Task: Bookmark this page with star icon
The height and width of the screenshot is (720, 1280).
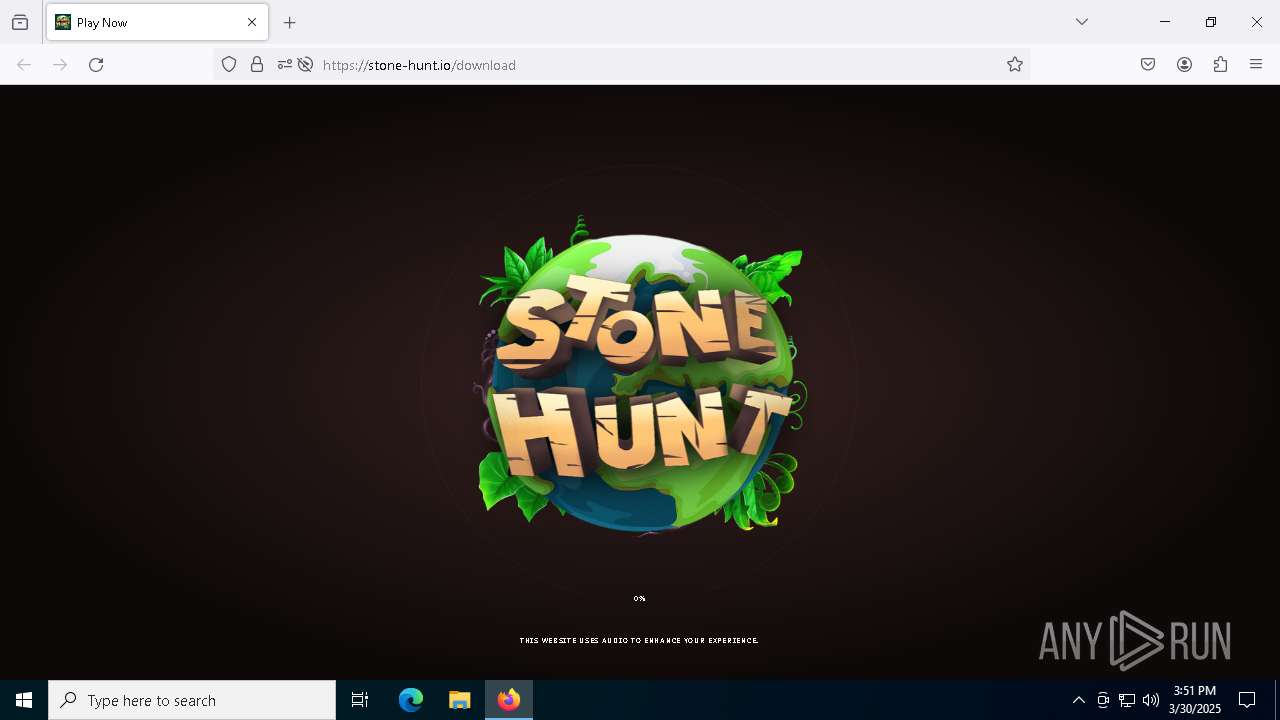Action: [x=1015, y=65]
